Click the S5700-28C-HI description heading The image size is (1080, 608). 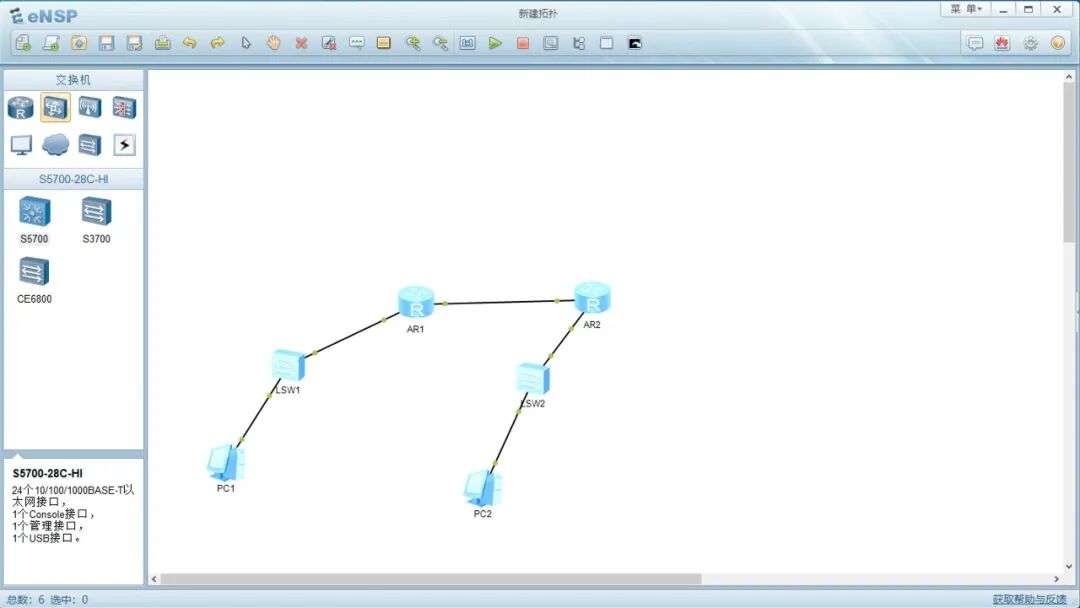coord(48,474)
